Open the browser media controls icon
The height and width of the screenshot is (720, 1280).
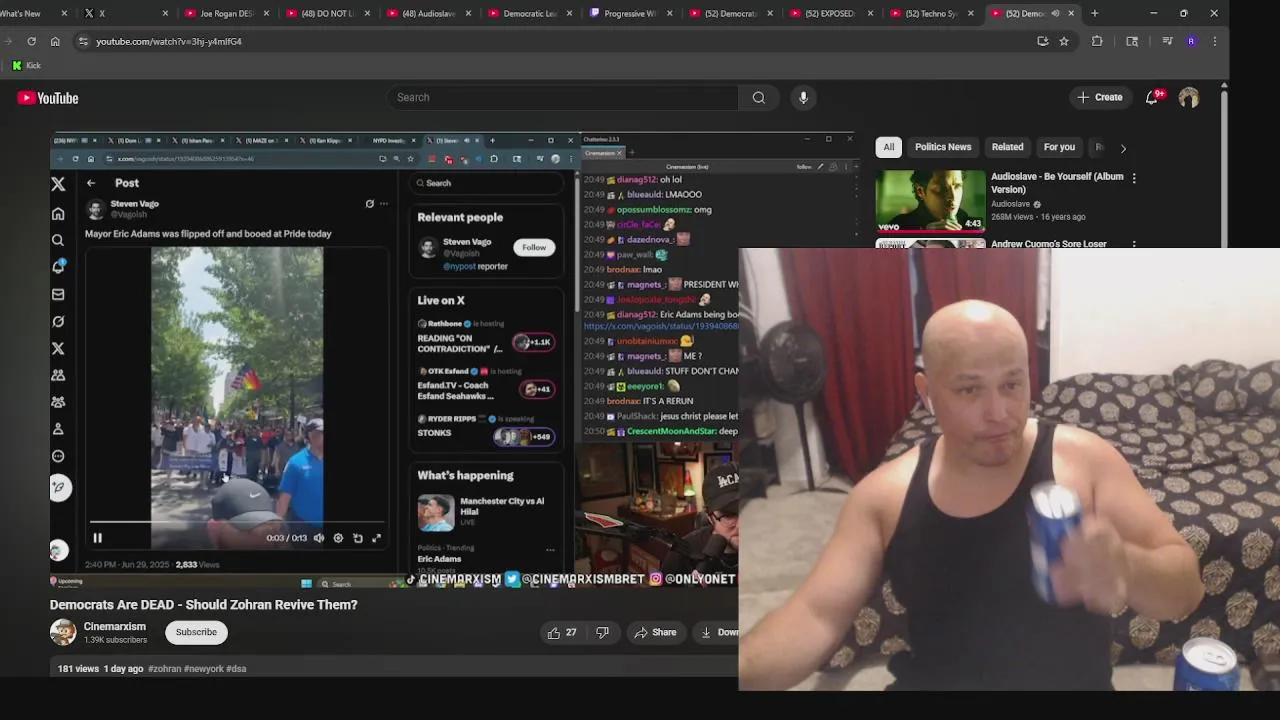tap(1167, 41)
